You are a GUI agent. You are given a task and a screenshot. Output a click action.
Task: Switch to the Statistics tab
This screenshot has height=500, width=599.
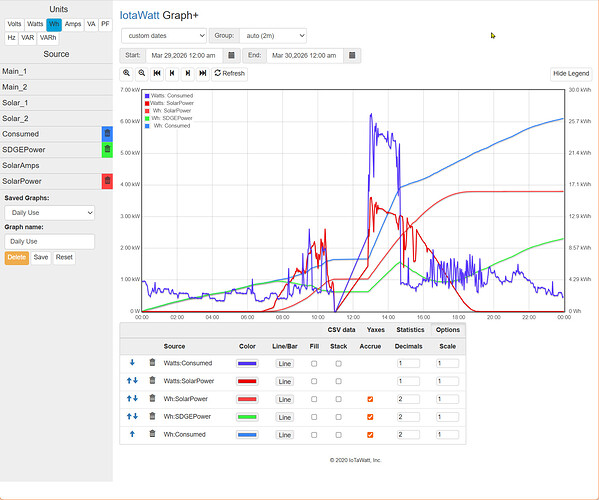(x=410, y=330)
